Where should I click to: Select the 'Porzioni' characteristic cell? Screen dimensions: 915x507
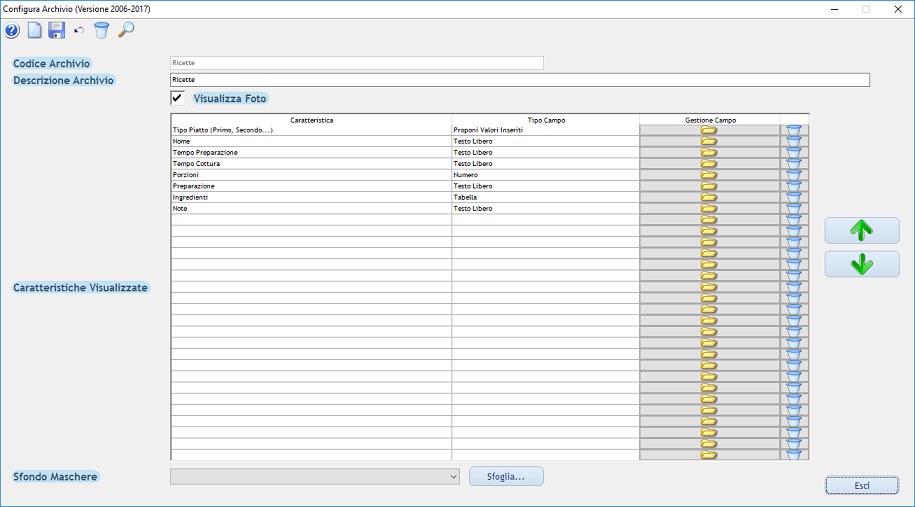pos(311,174)
